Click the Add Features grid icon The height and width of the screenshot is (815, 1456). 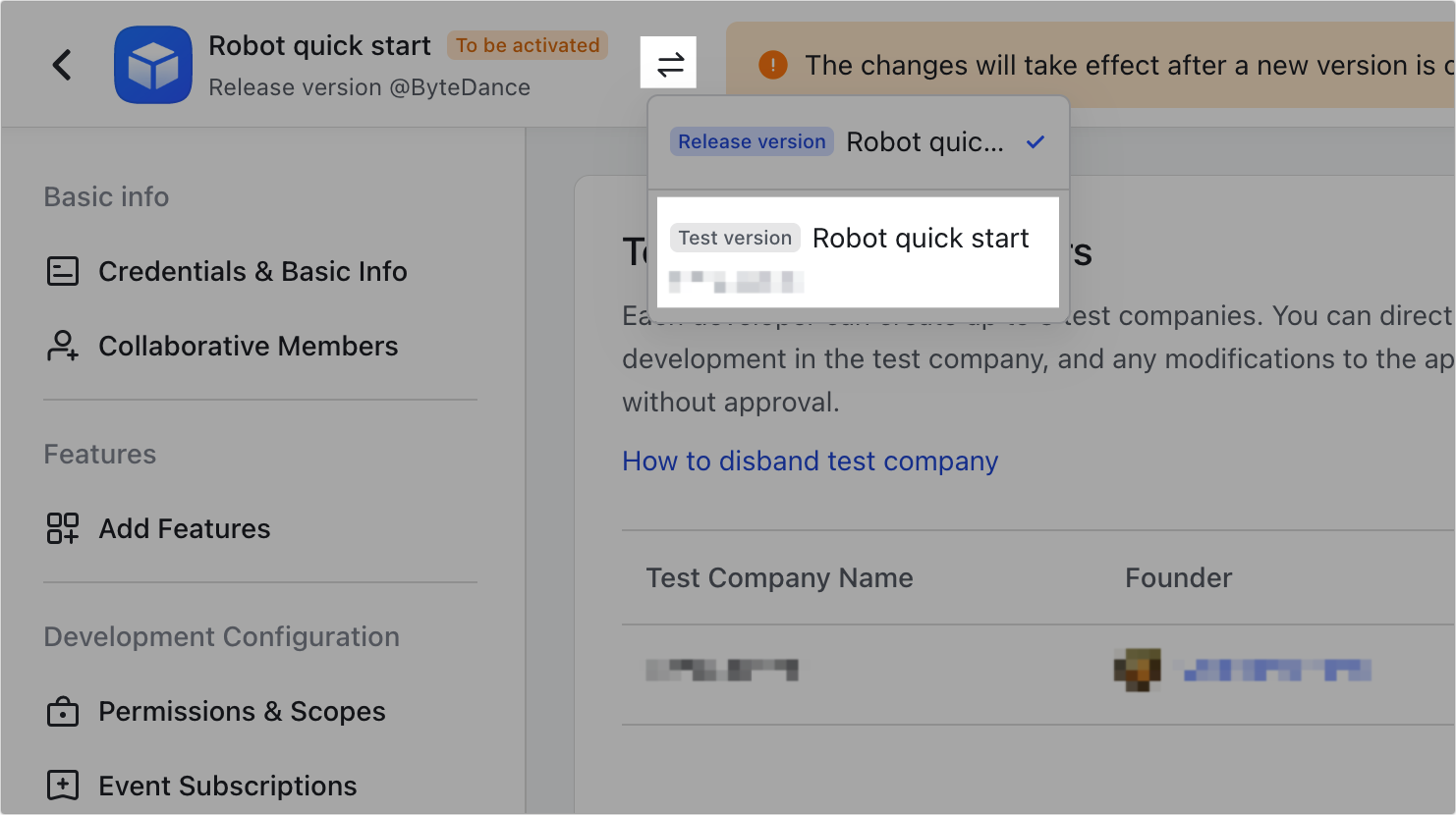coord(63,528)
